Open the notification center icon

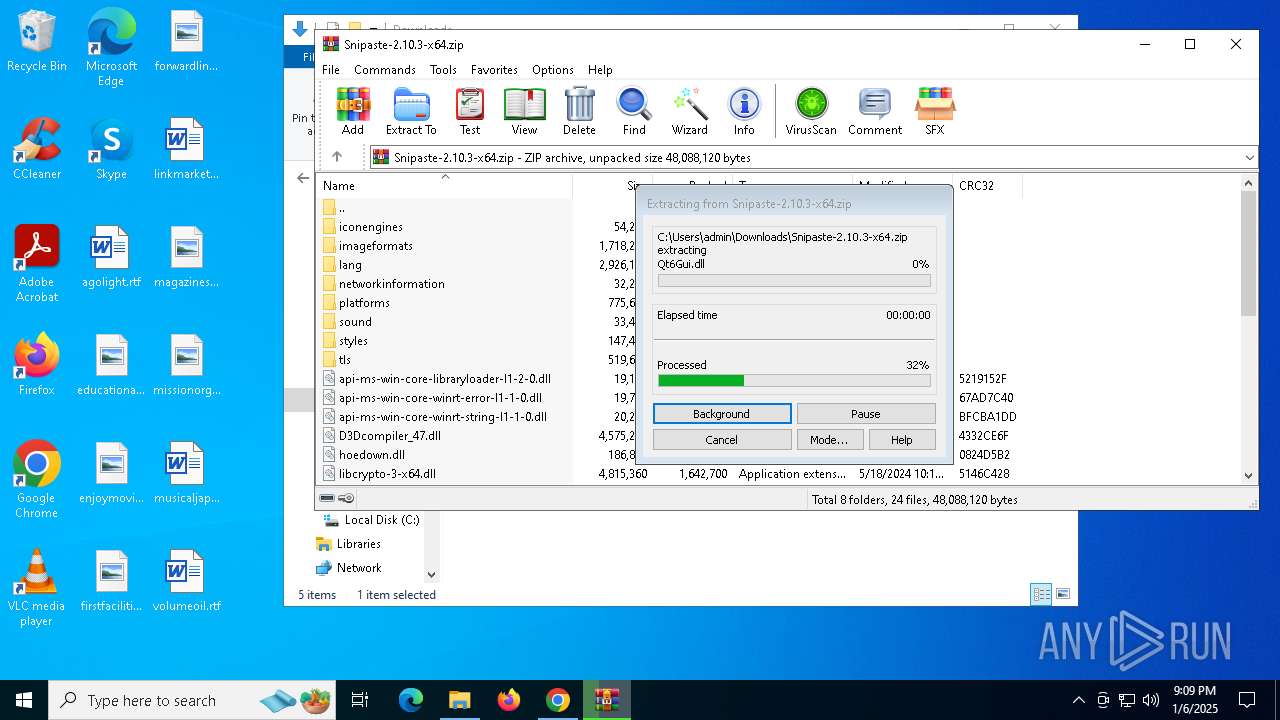tap(1247, 700)
